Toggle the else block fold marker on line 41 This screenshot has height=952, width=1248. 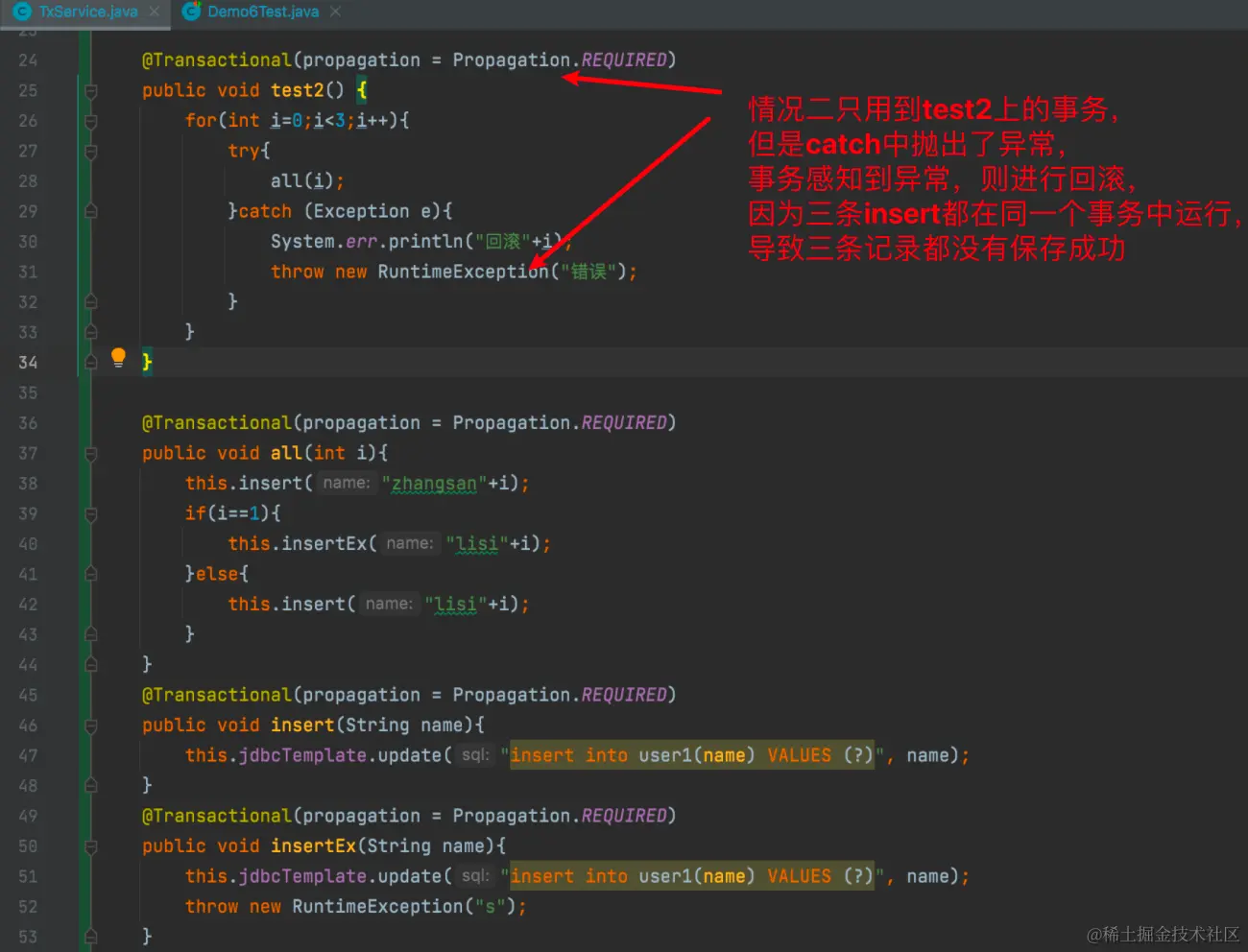point(91,574)
